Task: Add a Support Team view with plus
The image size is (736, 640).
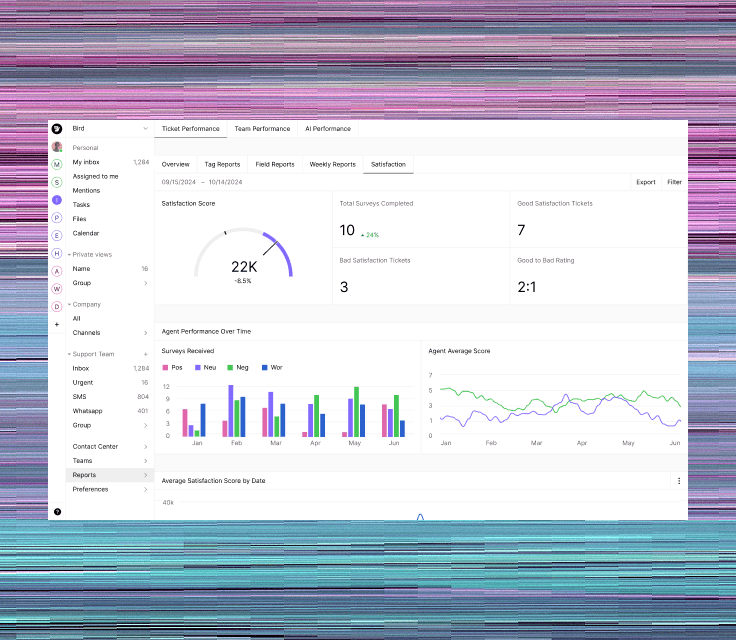Action: 146,355
